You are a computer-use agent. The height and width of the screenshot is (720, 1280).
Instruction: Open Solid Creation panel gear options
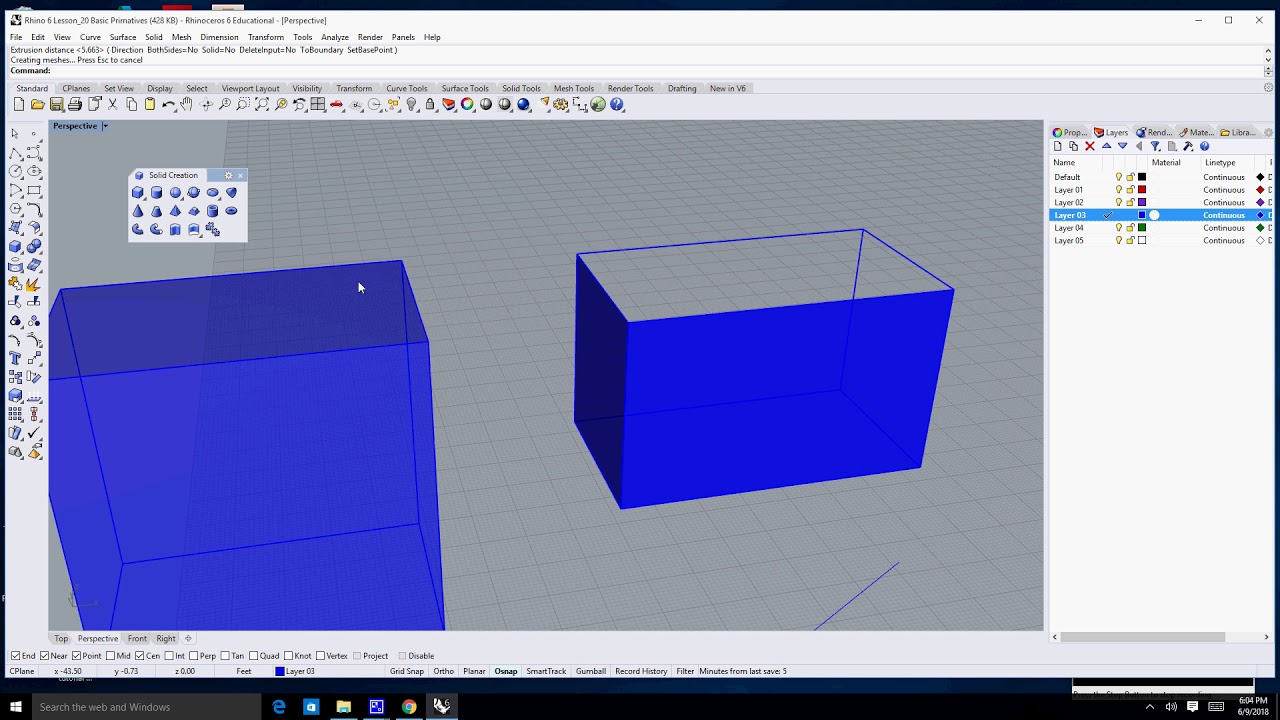click(x=228, y=175)
